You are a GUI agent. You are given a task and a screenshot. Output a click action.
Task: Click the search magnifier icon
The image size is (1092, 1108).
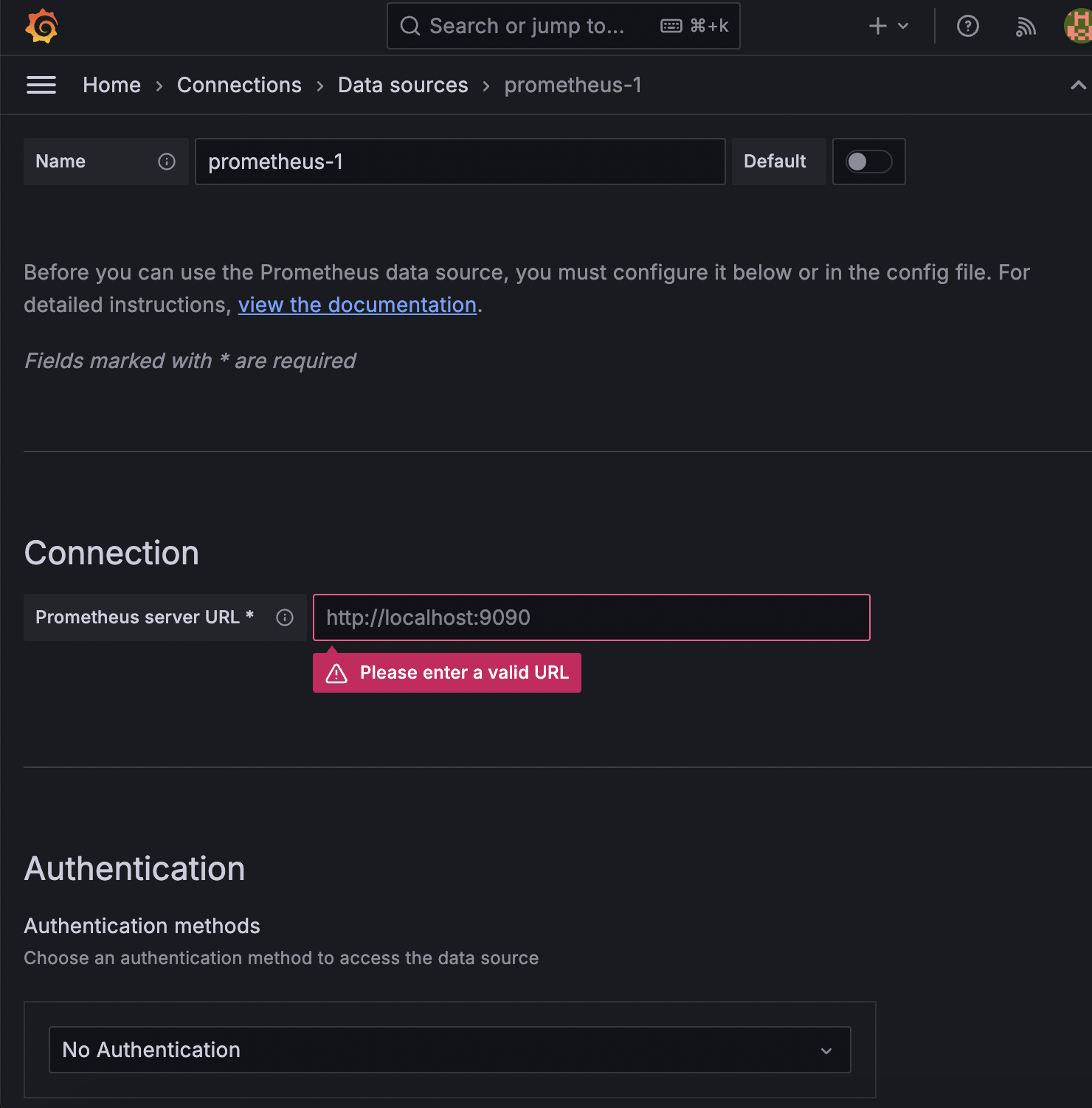coord(410,27)
